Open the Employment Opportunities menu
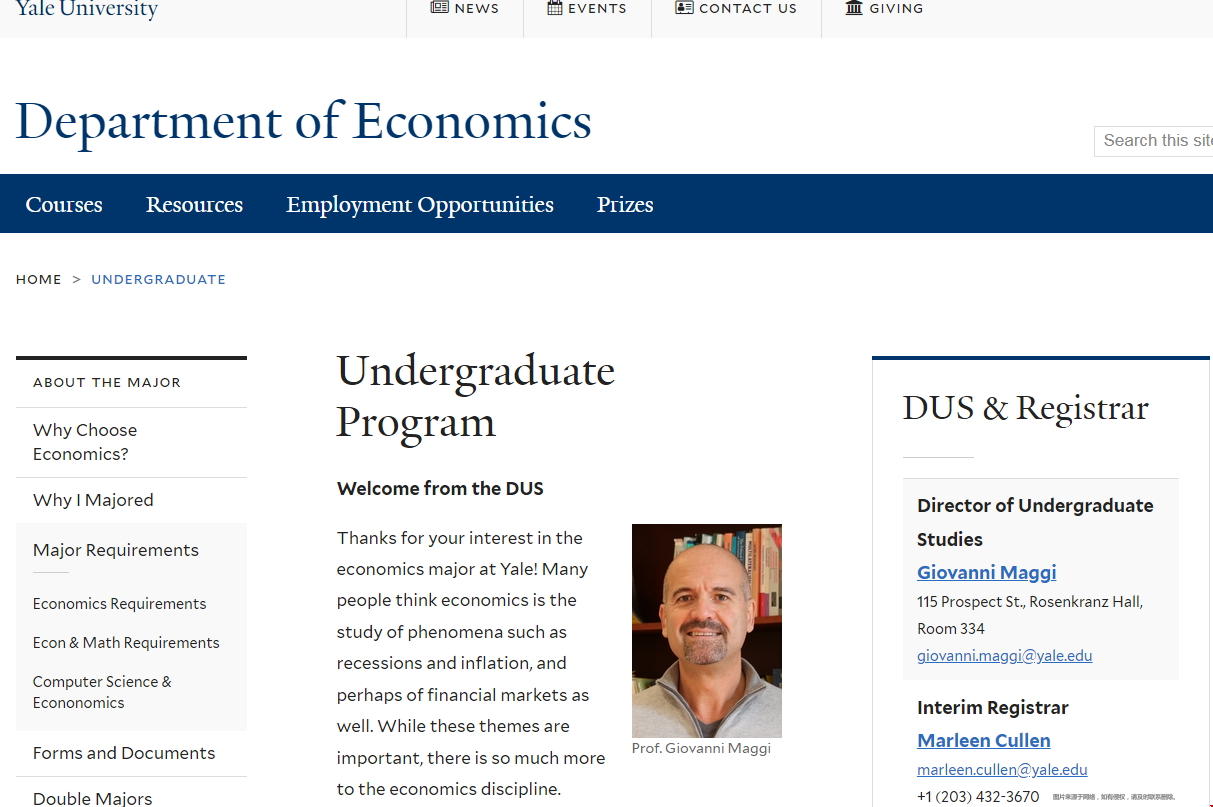This screenshot has height=807, width=1213. point(420,204)
